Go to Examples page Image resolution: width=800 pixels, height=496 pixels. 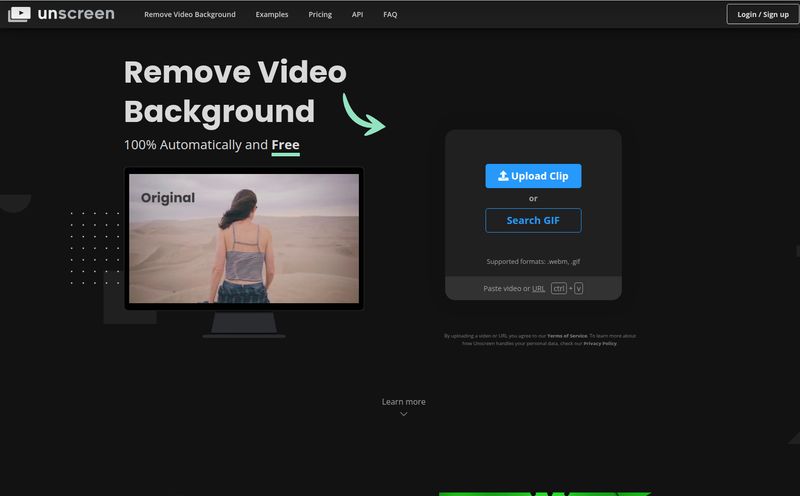coord(272,14)
